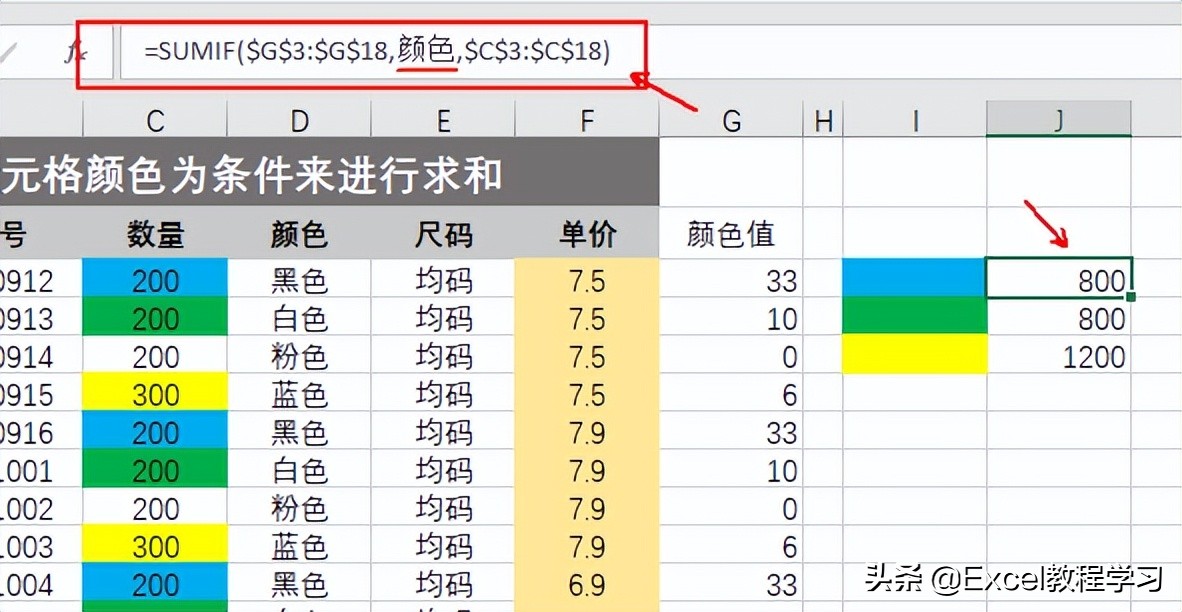Click the 单价 header cell
This screenshot has height=612, width=1182.
(587, 235)
